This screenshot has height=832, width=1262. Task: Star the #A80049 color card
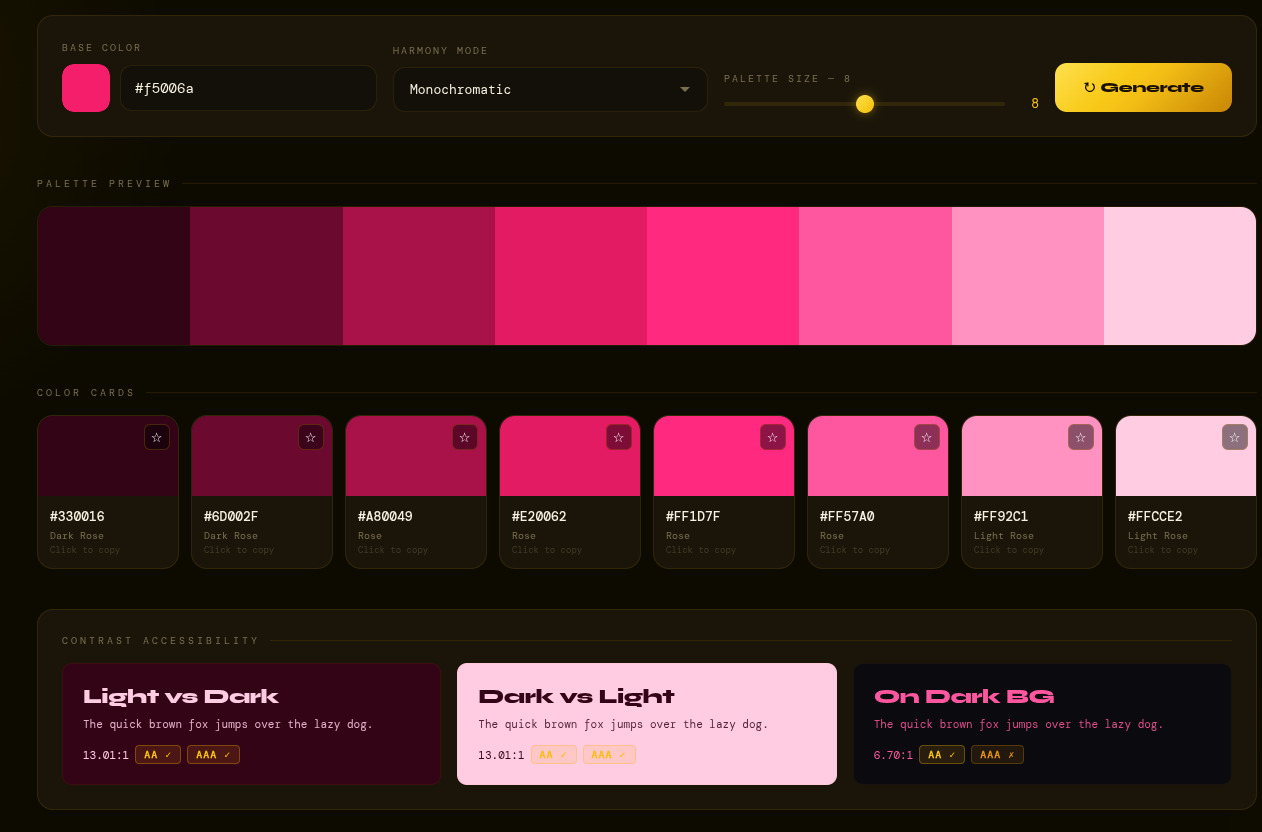465,437
